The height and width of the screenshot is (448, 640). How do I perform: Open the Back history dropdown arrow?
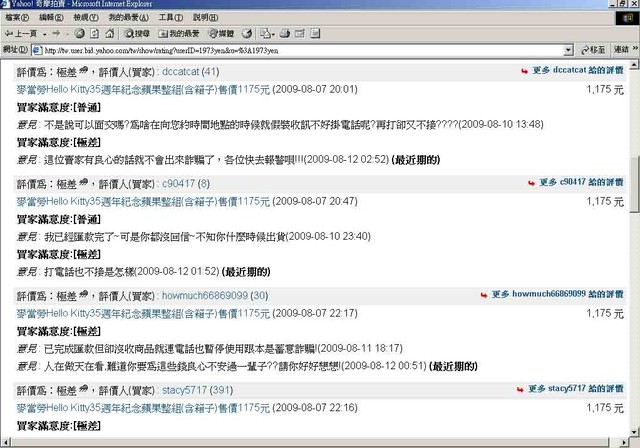coord(44,34)
